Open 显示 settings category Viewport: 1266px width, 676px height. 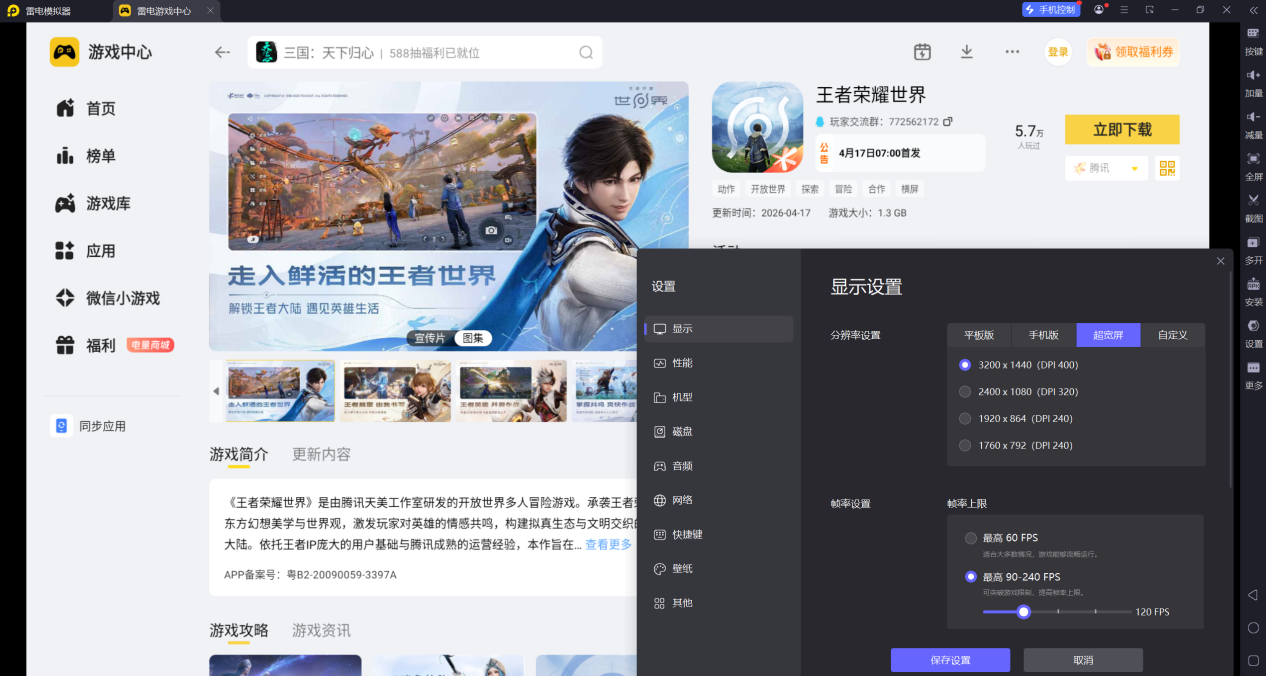719,329
